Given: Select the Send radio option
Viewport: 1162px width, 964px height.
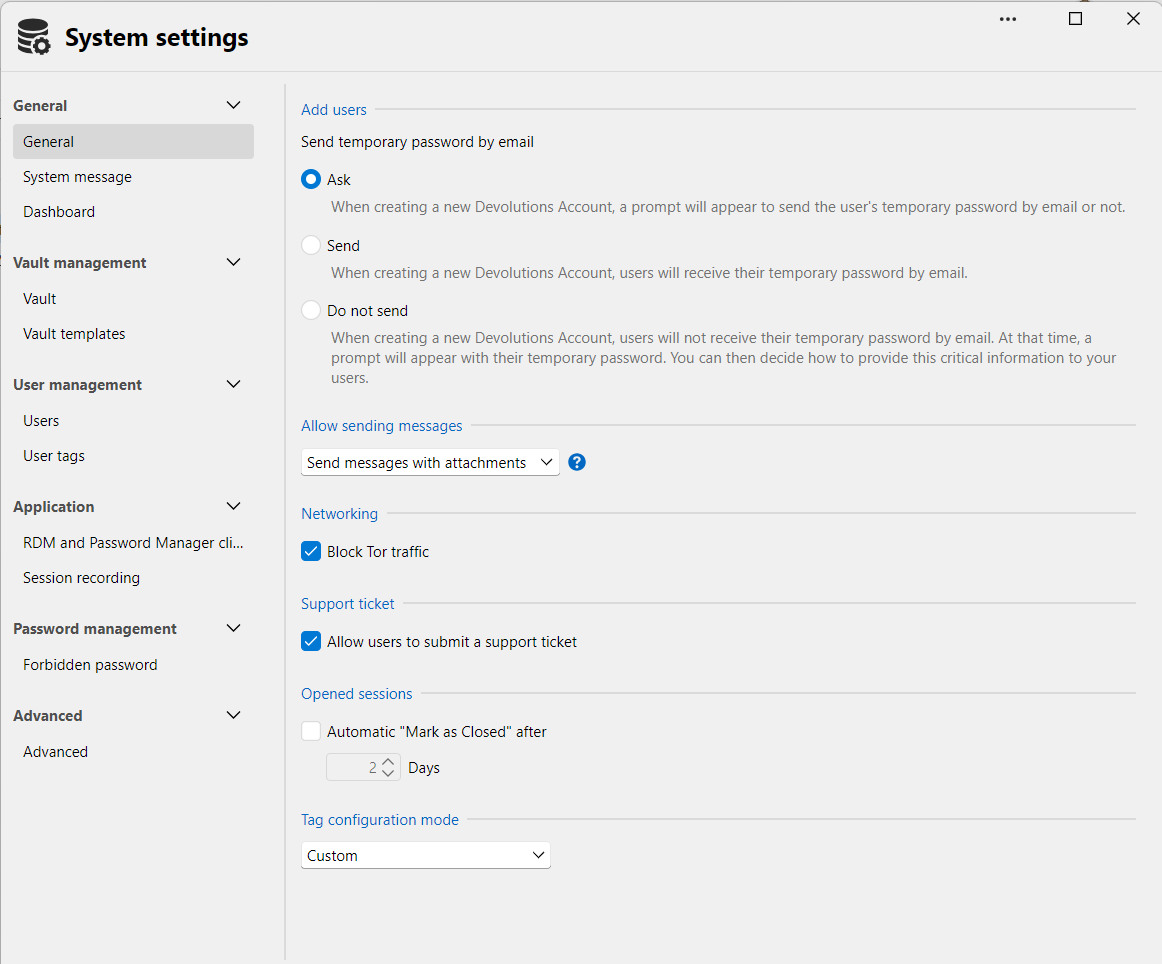Looking at the screenshot, I should (x=311, y=245).
